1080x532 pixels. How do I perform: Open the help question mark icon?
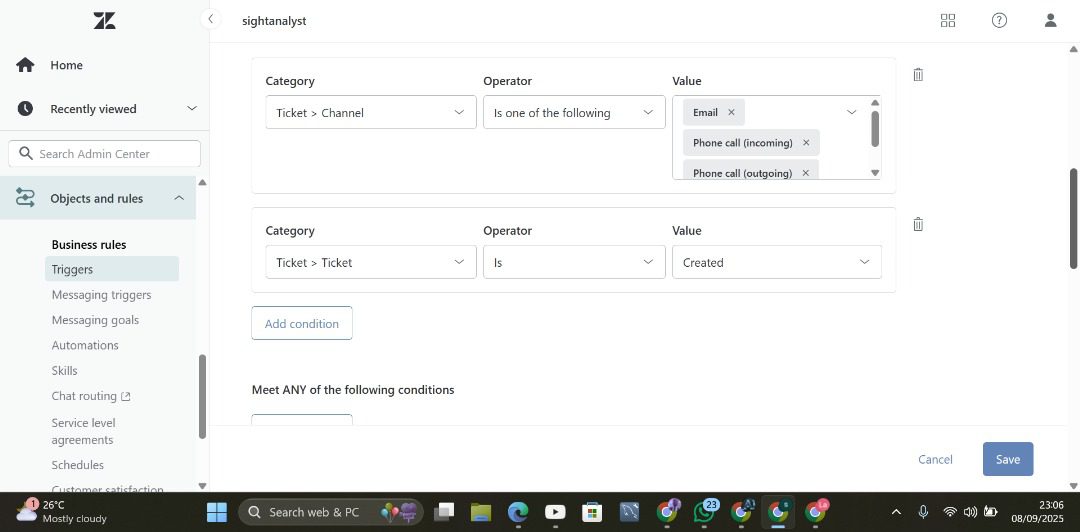click(999, 20)
